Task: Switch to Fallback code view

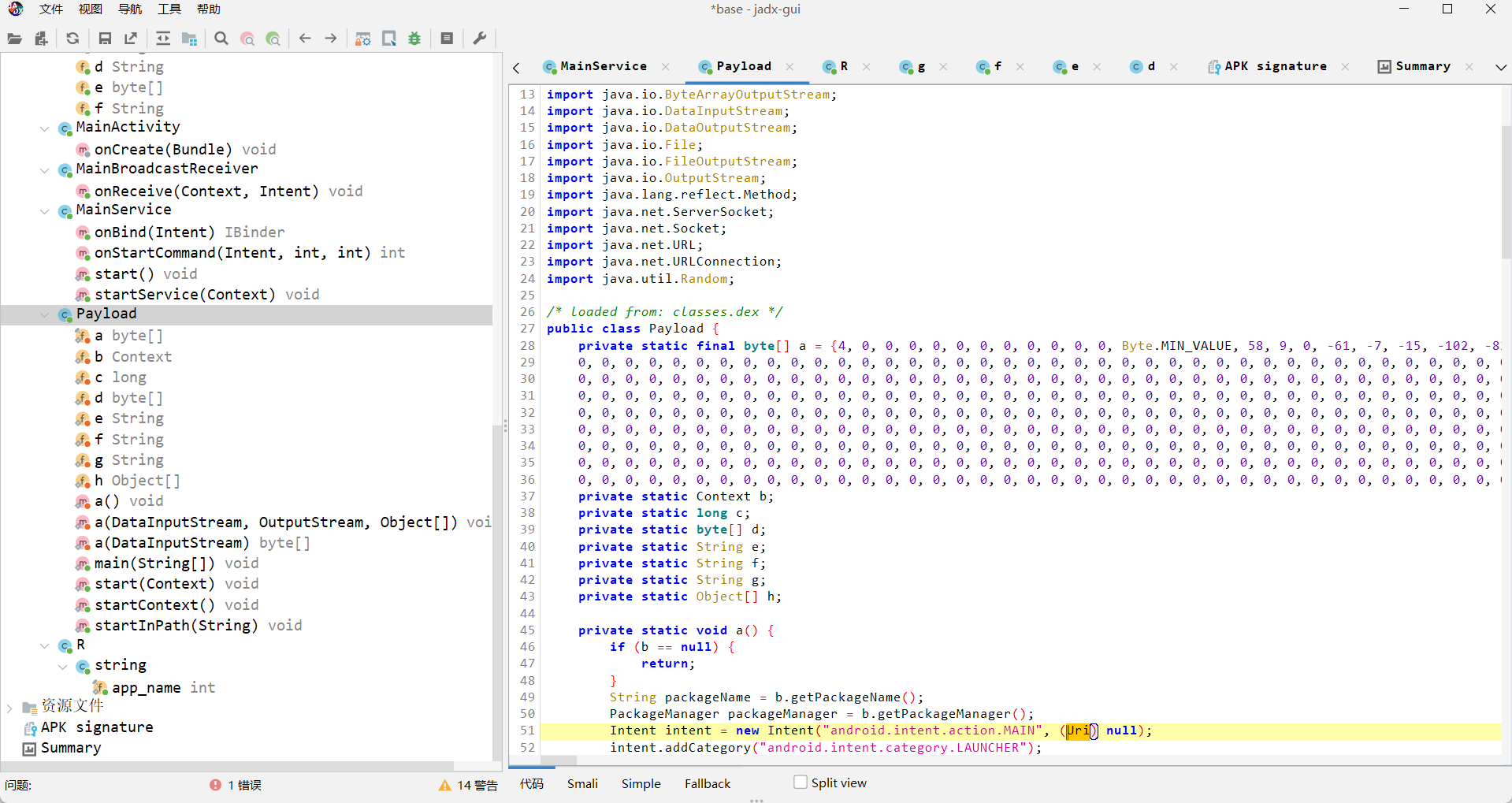Action: 708,783
